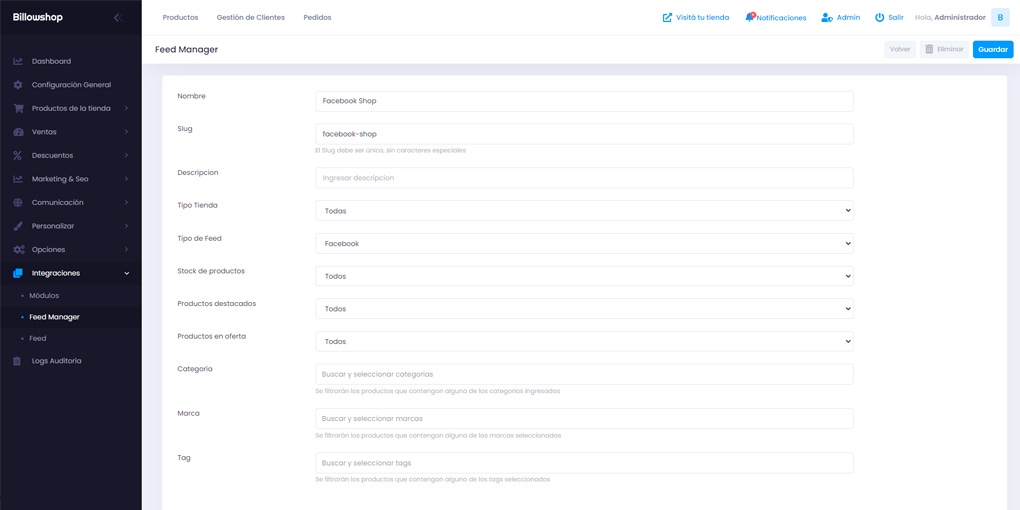
Task: Open the Tipo Tienda dropdown
Action: tap(584, 211)
